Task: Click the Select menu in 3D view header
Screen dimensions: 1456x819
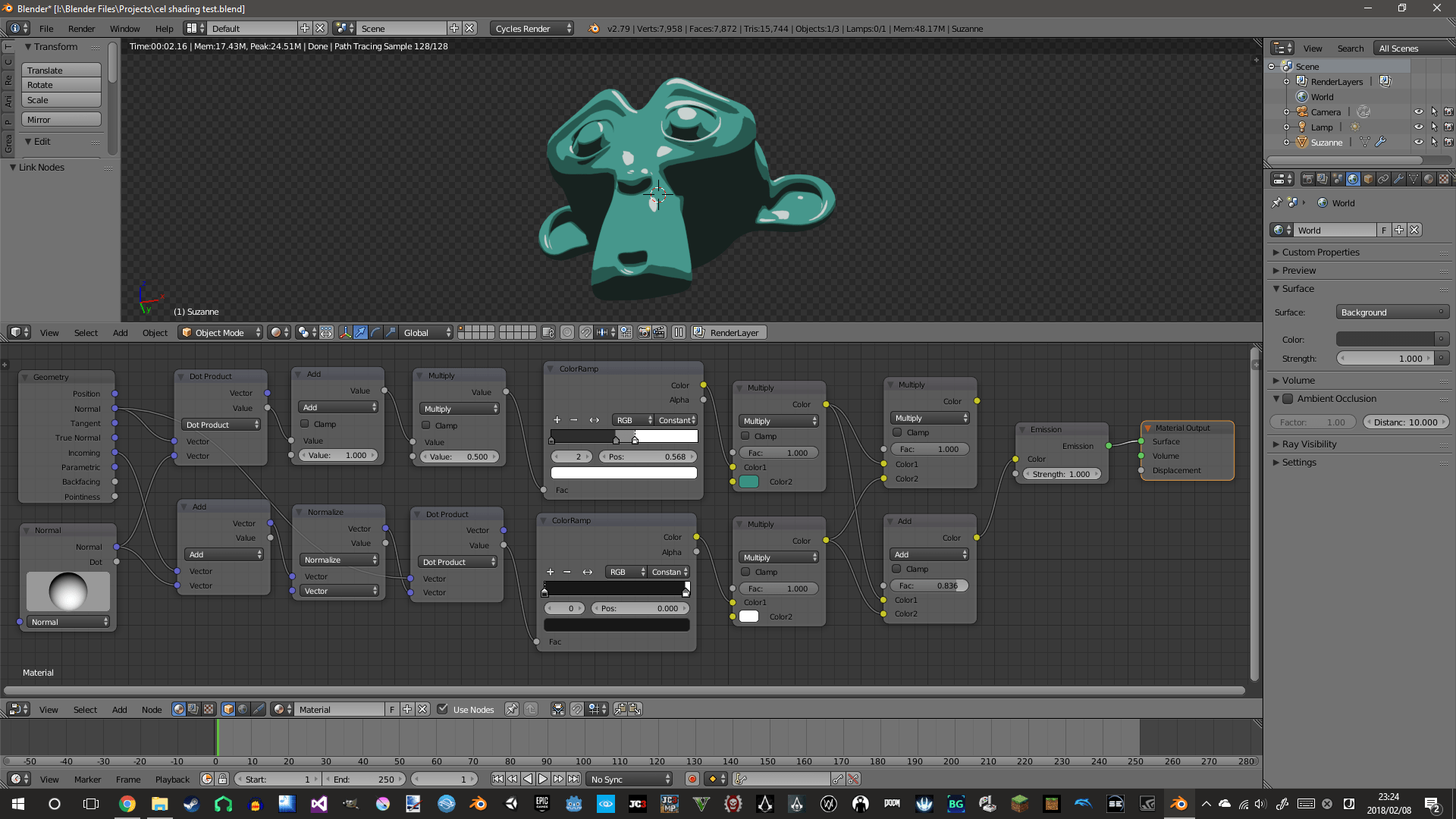Action: [x=86, y=332]
